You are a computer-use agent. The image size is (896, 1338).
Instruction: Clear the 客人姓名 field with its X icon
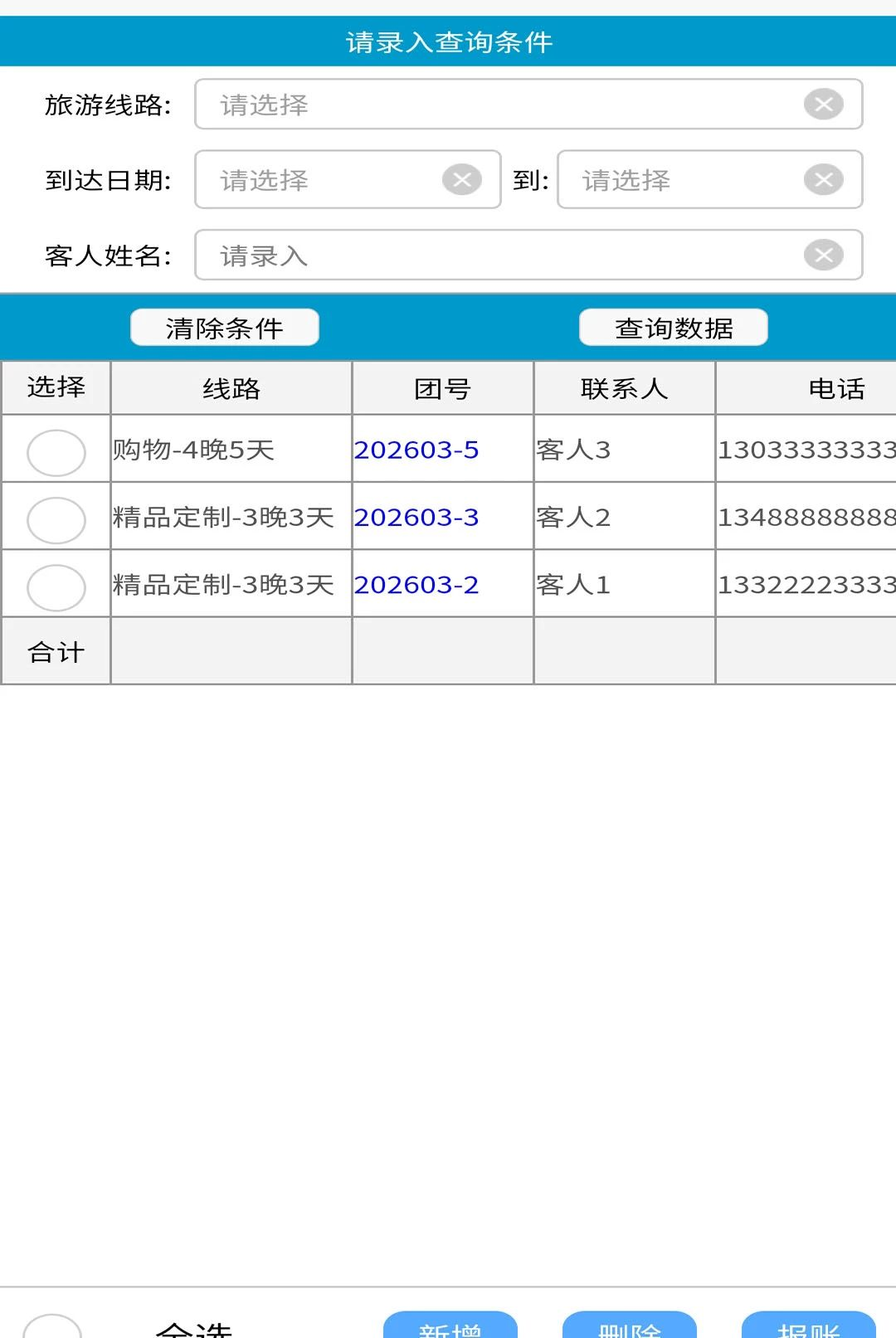823,255
